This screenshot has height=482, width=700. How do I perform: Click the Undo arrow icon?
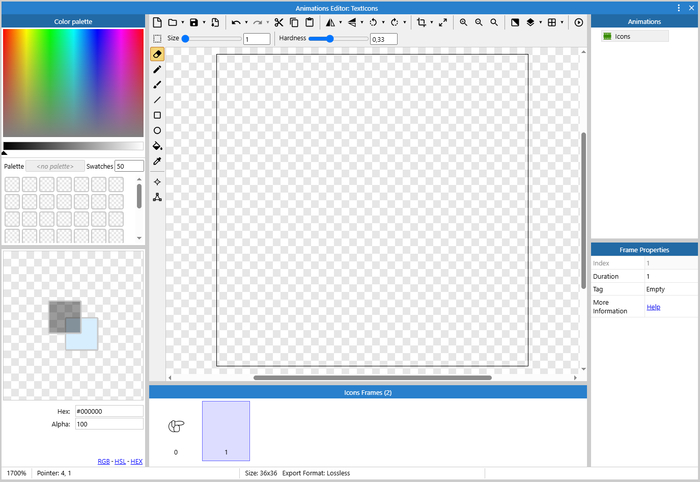point(236,22)
